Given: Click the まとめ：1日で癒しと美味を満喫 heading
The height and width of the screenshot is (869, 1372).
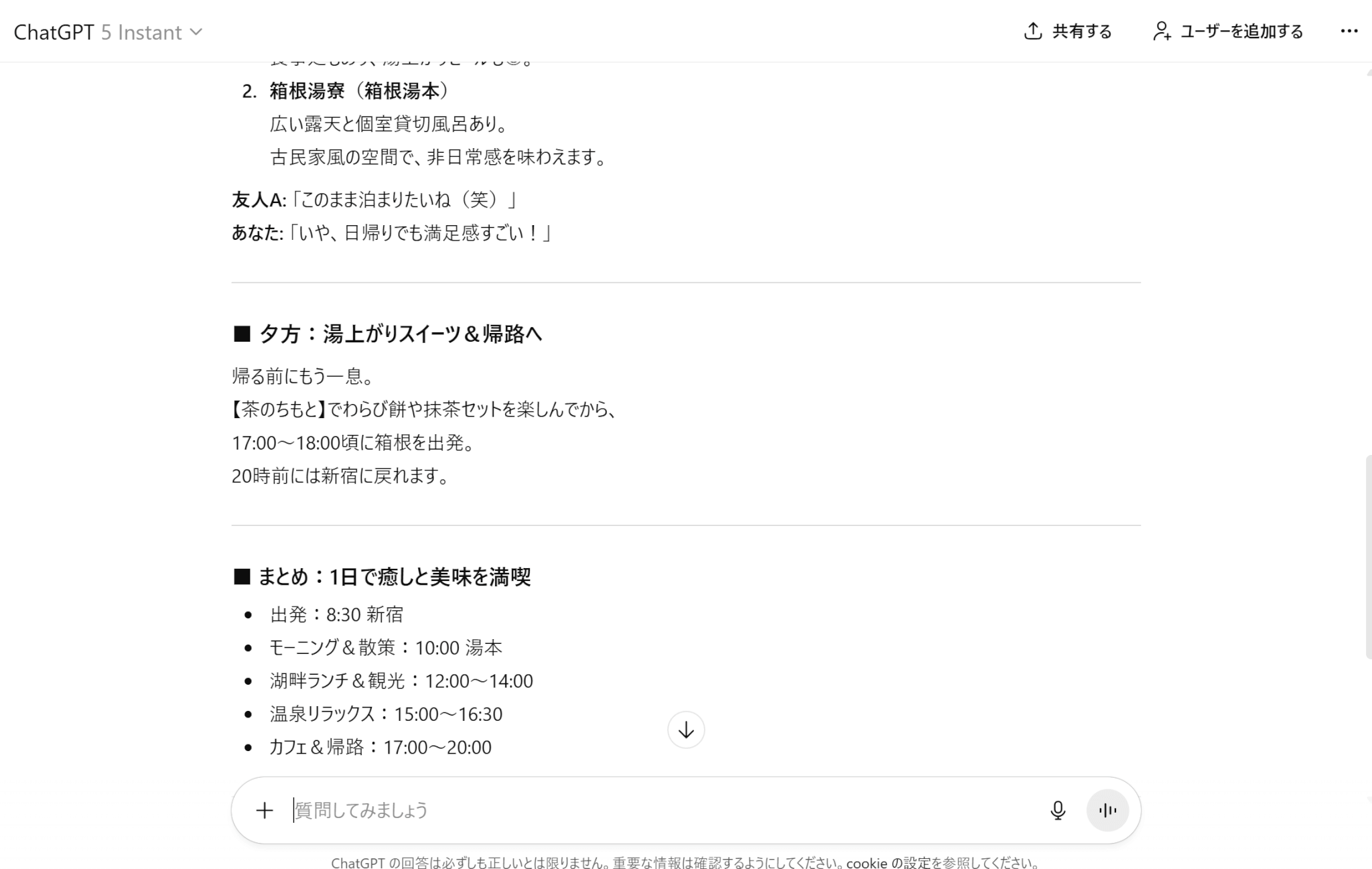Looking at the screenshot, I should (394, 576).
